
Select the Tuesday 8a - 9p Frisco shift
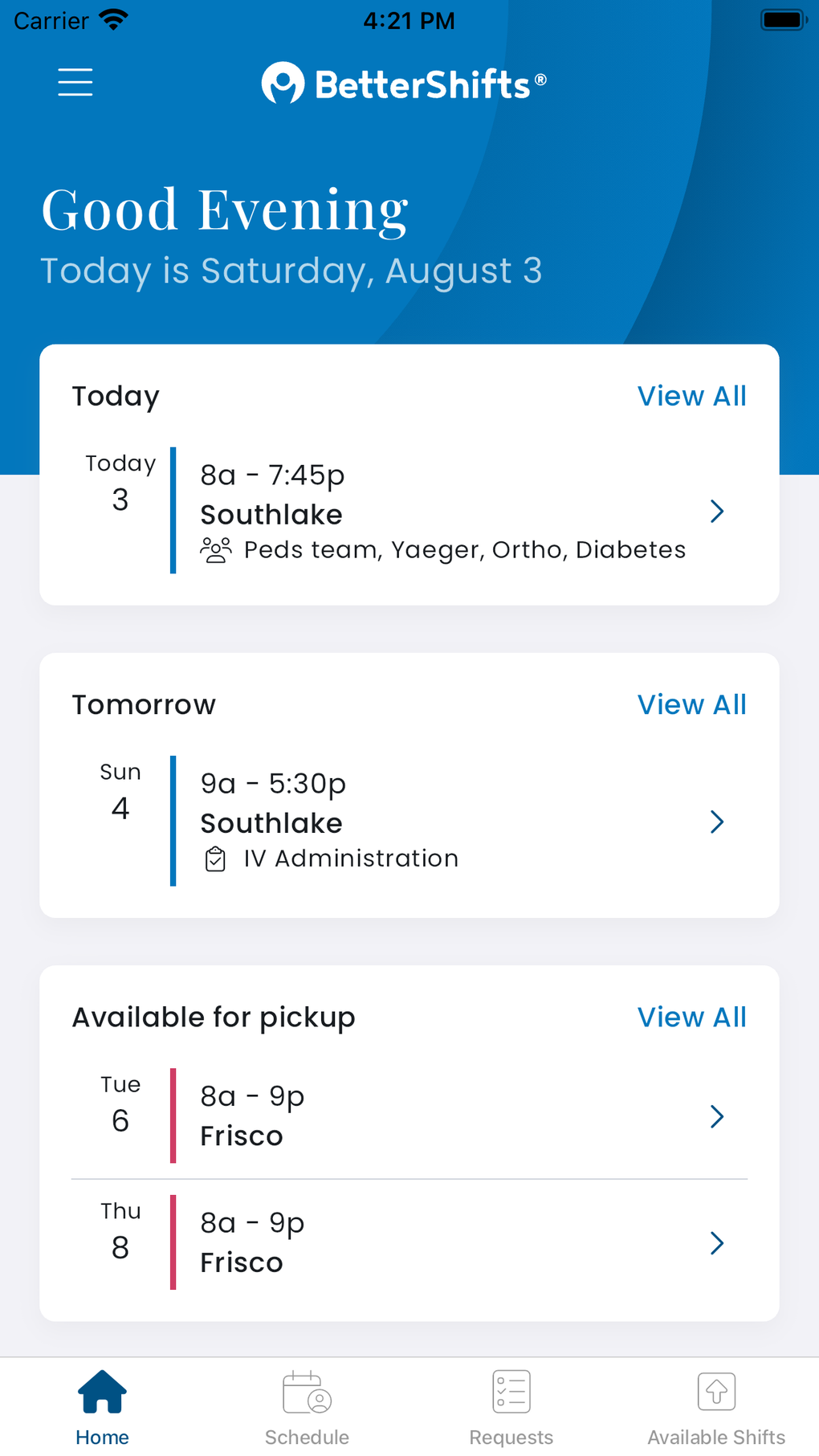(x=252, y=1097)
